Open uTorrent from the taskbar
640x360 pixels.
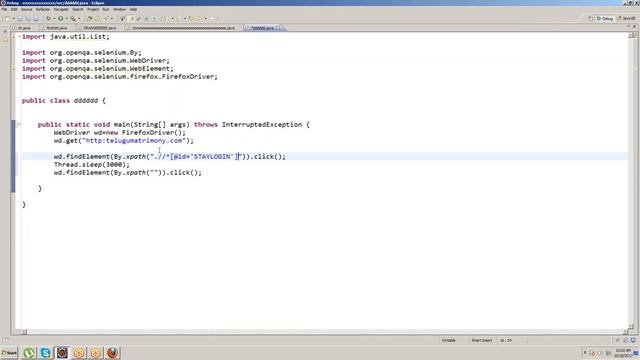[x=29, y=353]
